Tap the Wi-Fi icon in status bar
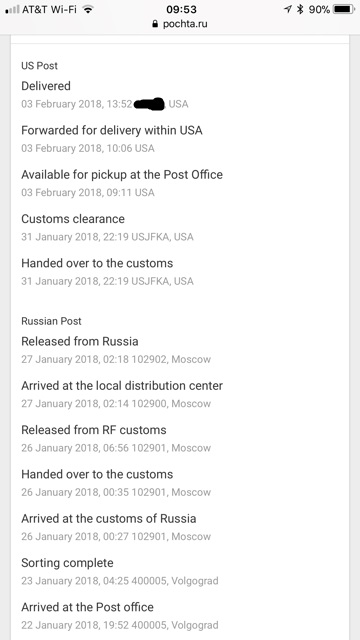360x640 pixels. click(x=88, y=9)
